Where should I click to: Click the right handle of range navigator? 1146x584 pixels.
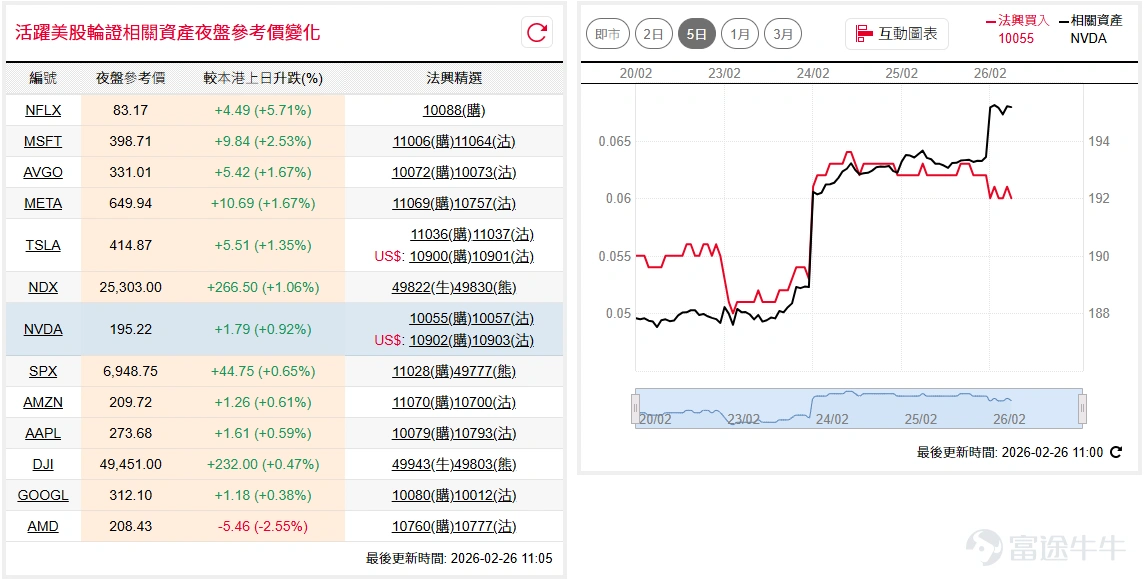[x=1082, y=408]
